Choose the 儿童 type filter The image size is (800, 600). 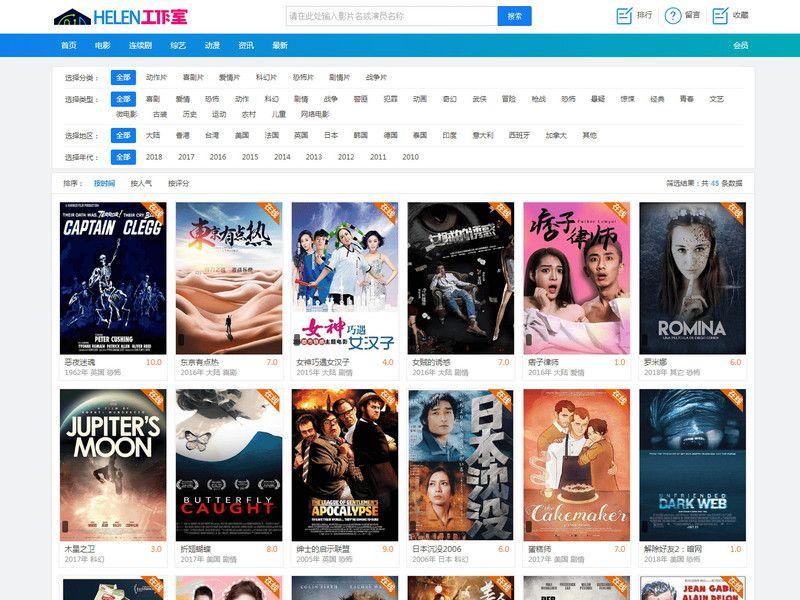click(279, 114)
